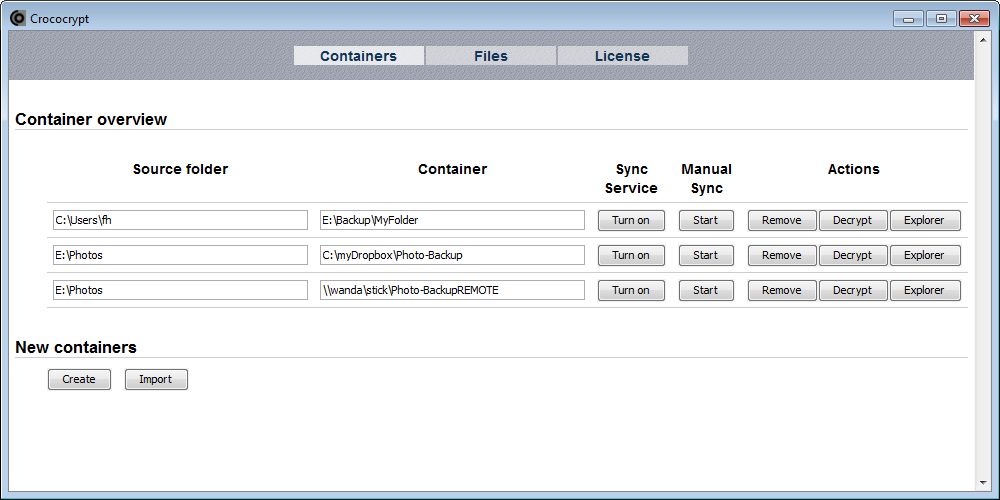Decrypt the E:\Backup\MyFolder container
Image resolution: width=1000 pixels, height=500 pixels.
pos(853,220)
